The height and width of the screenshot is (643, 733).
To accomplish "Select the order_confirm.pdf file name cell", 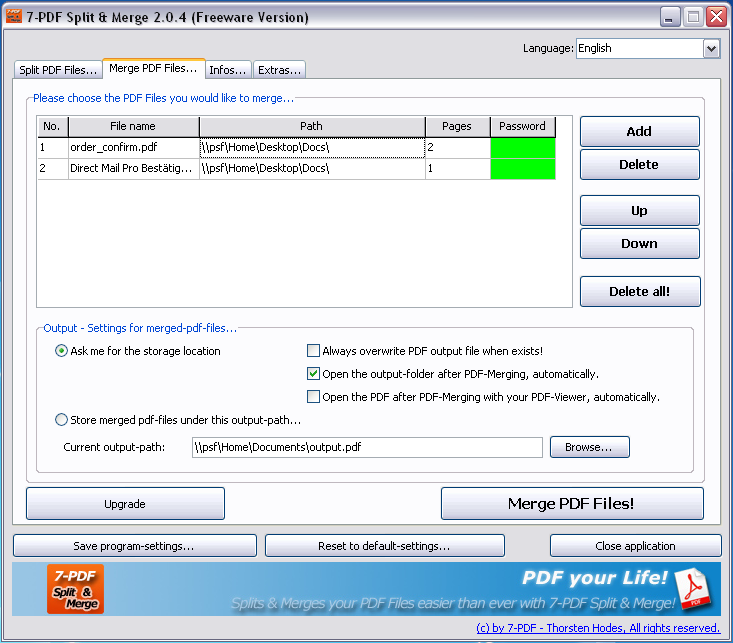I will [x=134, y=148].
